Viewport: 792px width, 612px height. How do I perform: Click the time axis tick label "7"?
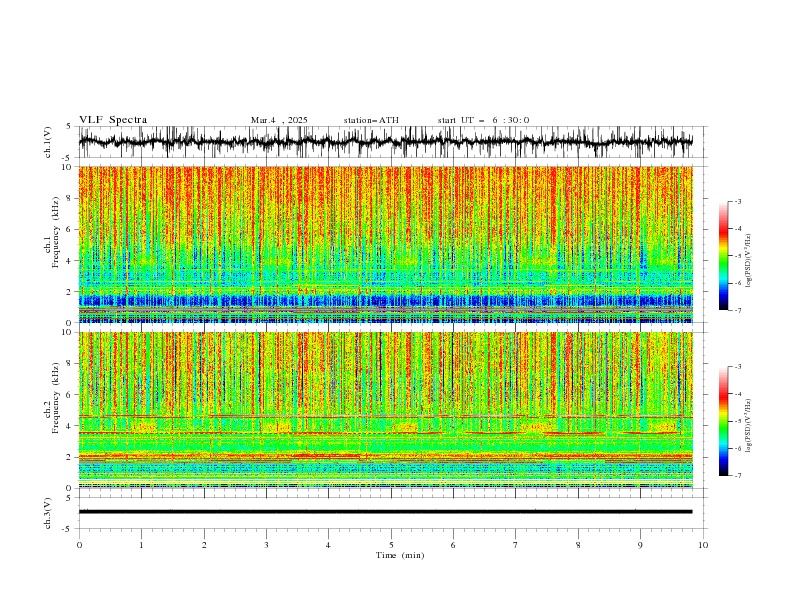516,545
